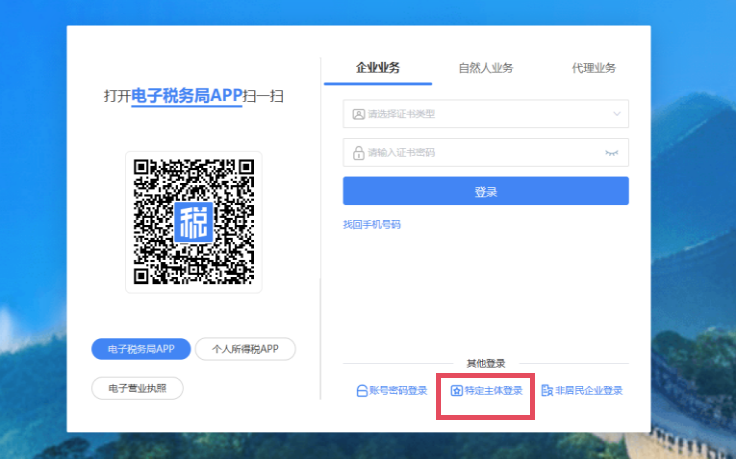Screen dimensions: 736x460
Task: Click the chevron arrow in certificate type box
Action: click(x=616, y=114)
